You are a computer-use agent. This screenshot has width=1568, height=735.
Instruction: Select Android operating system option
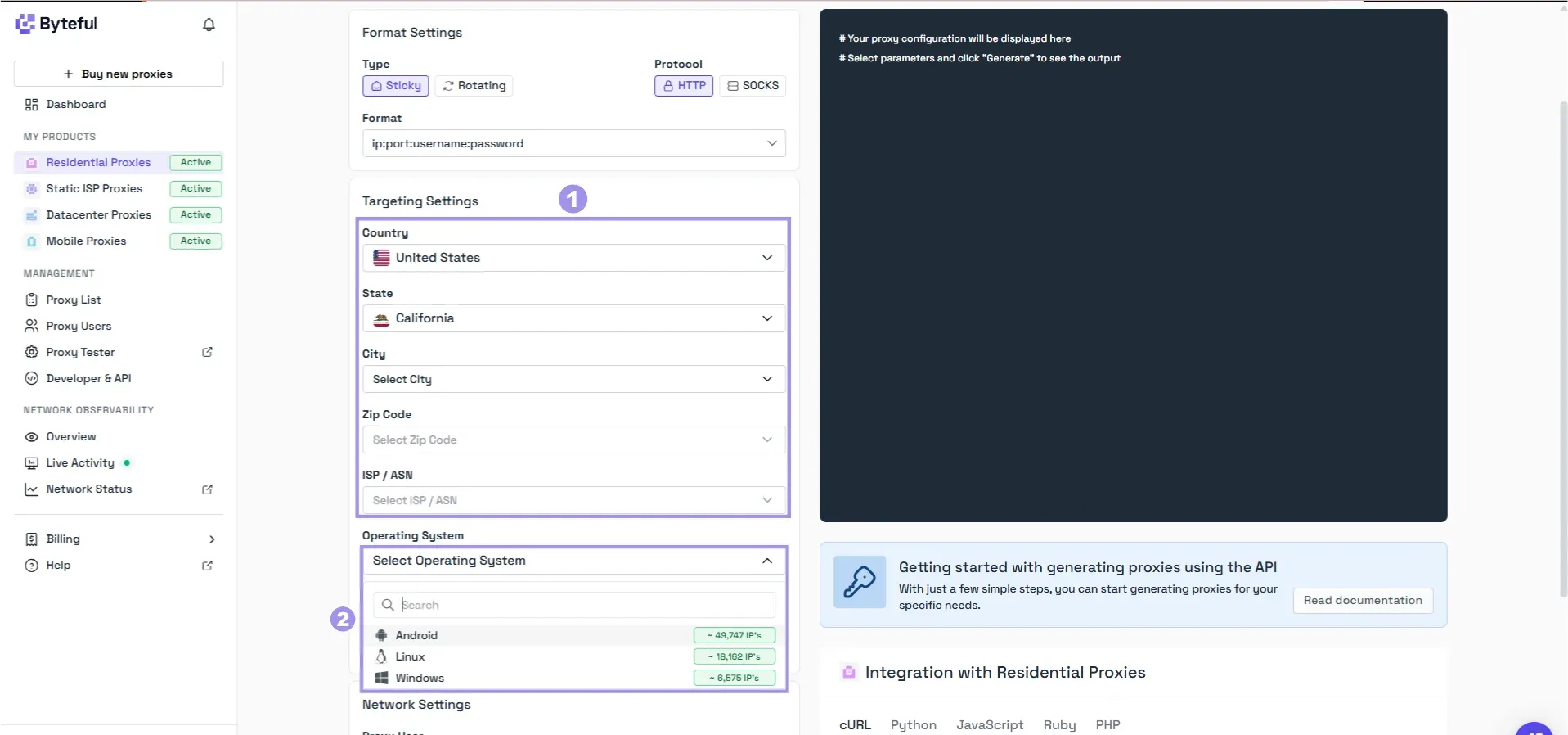573,635
